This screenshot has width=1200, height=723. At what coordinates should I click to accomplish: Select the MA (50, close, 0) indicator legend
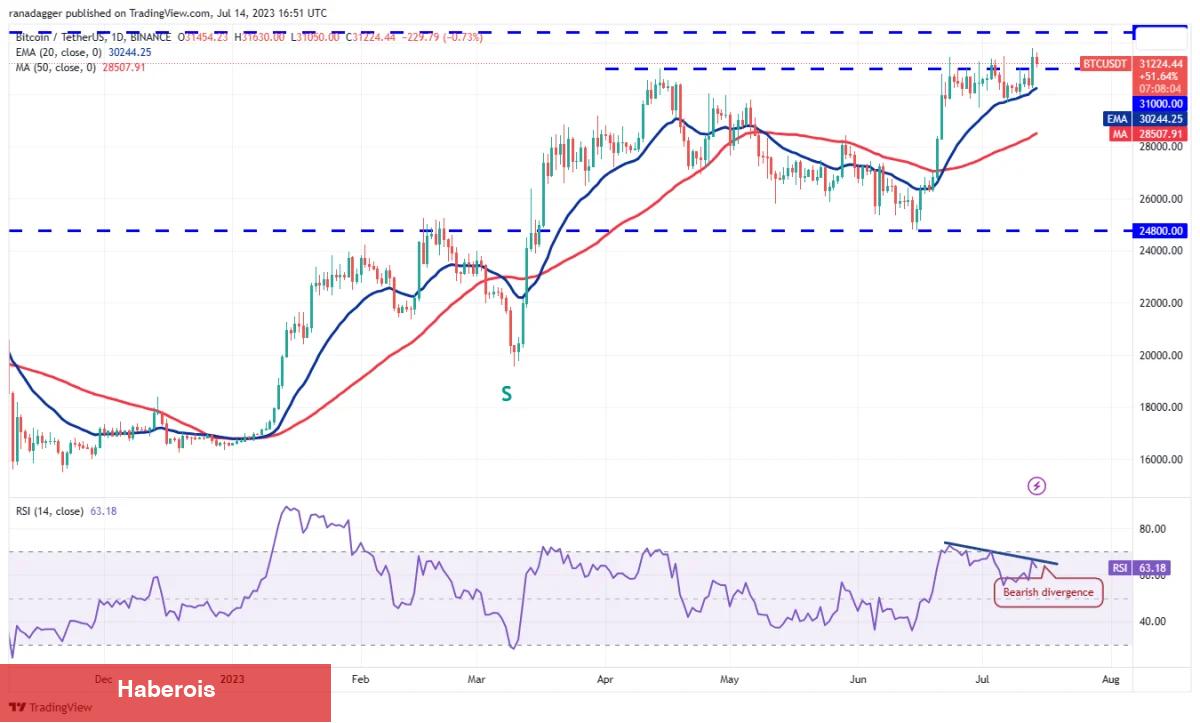click(x=56, y=67)
